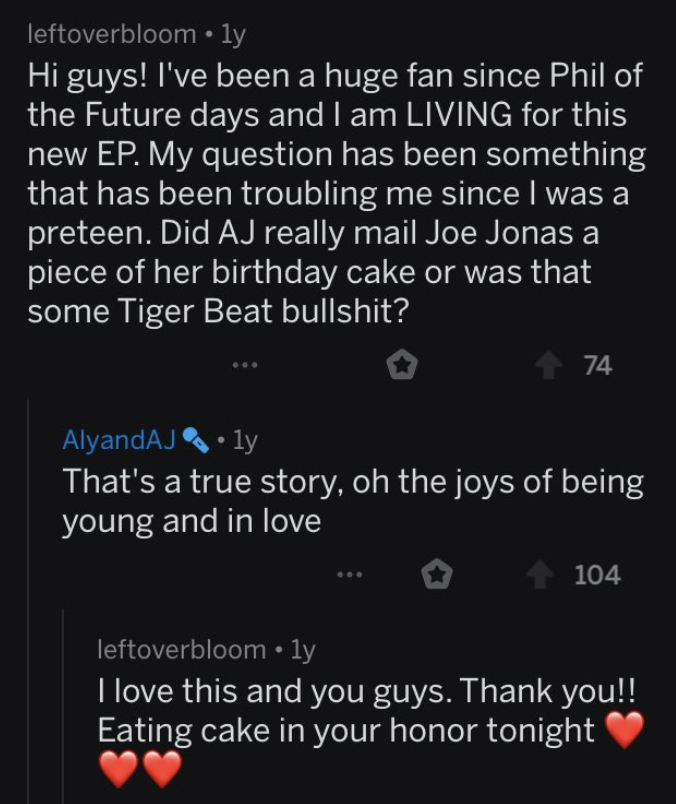This screenshot has height=804, width=676.
Task: Click the 1y timestamp on bottom reply
Action: pyautogui.click(x=303, y=650)
